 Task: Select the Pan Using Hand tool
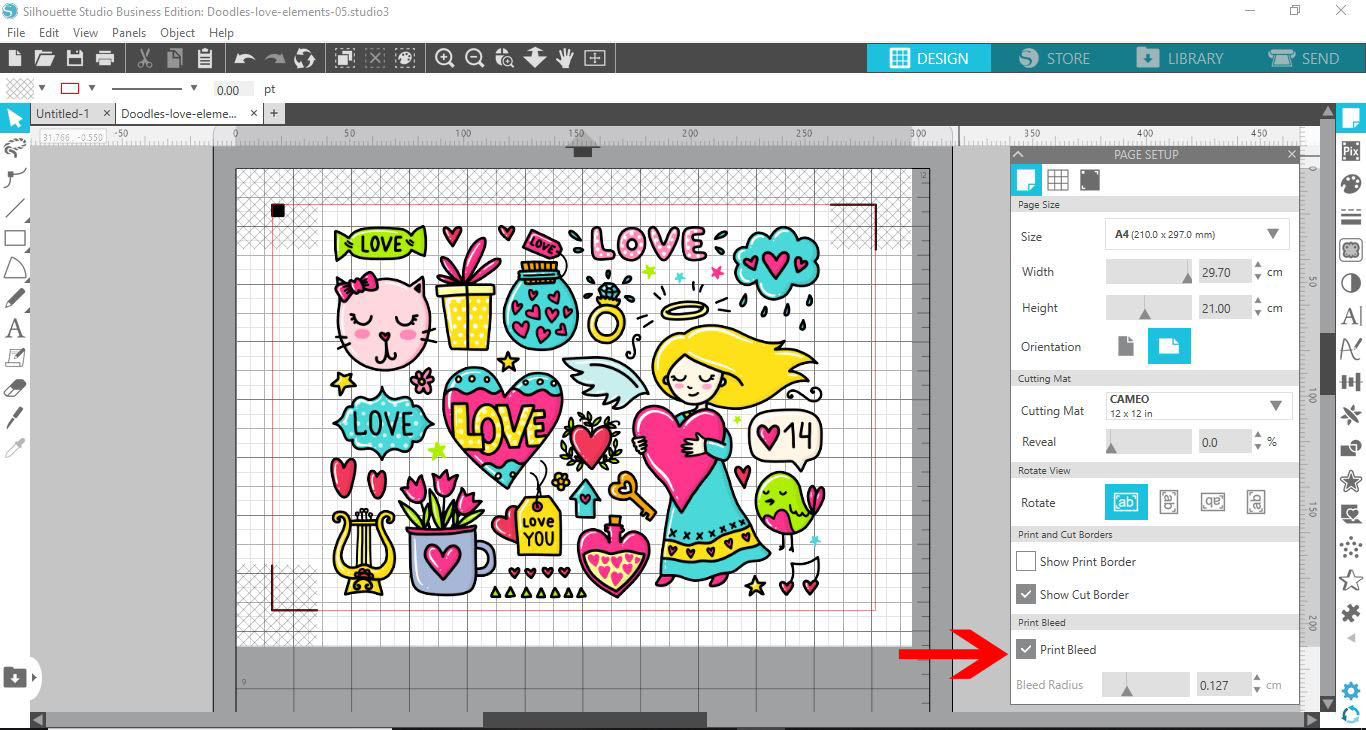pyautogui.click(x=565, y=58)
